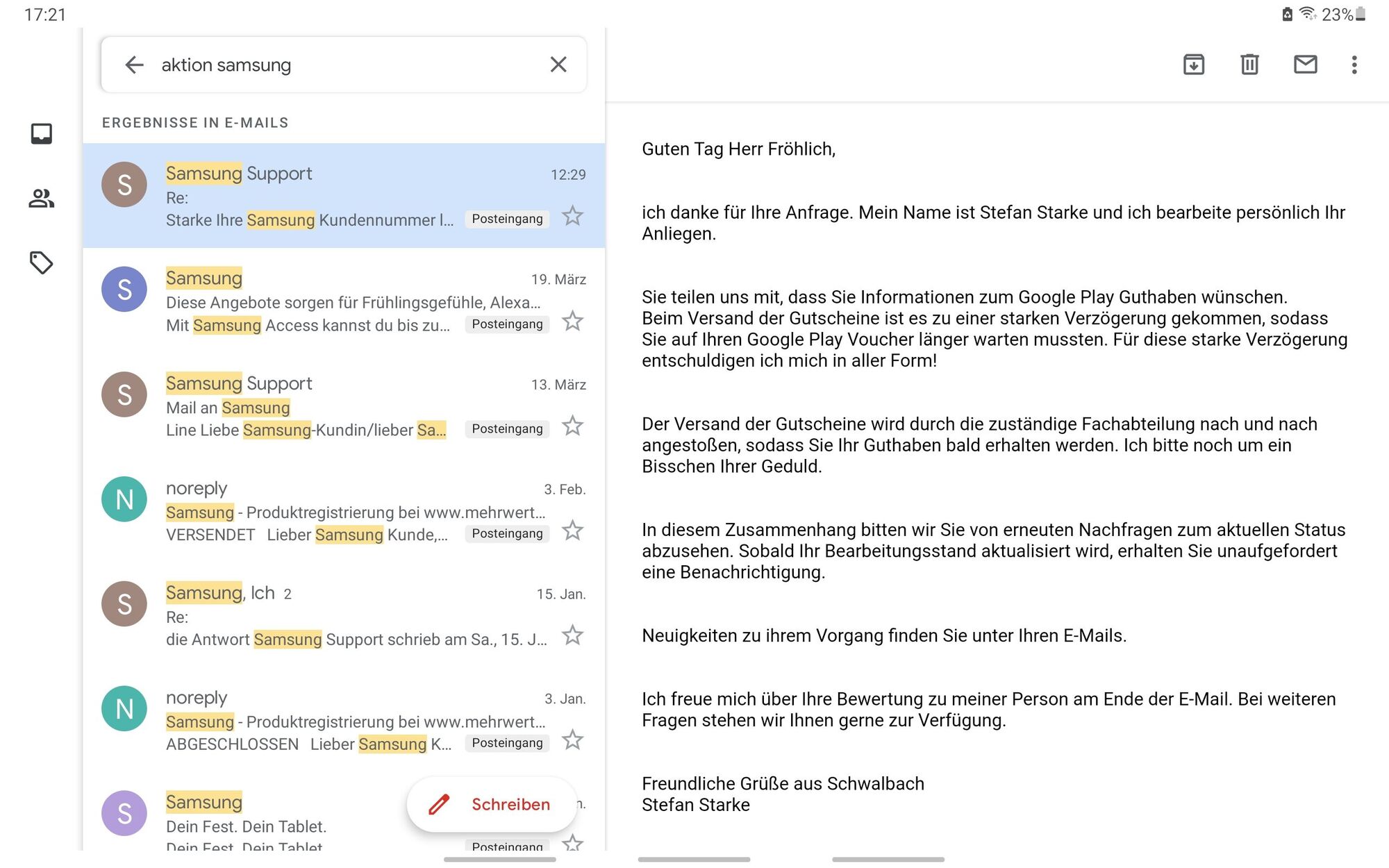This screenshot has width=1389, height=868.
Task: Open contacts people icon in sidebar
Action: click(x=42, y=199)
